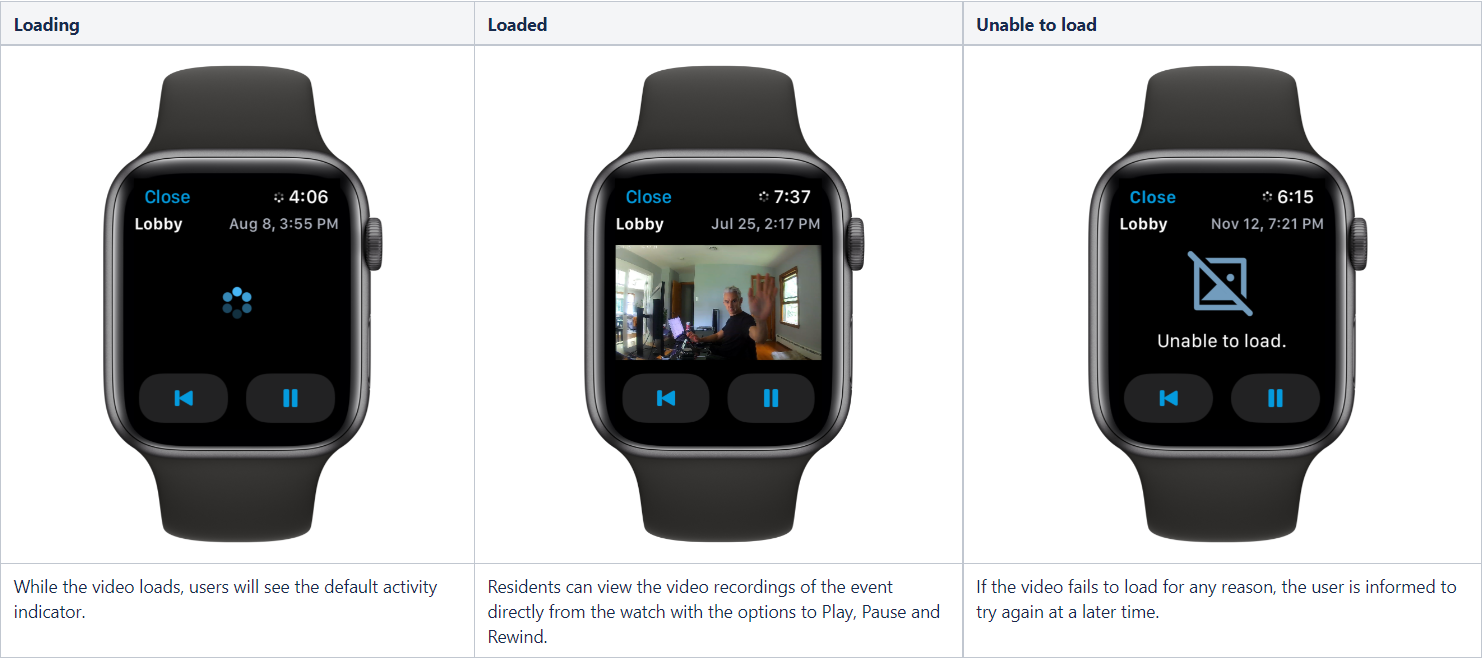Viewport: 1482px width, 658px height.
Task: Select the Loaded column header
Action: click(517, 25)
